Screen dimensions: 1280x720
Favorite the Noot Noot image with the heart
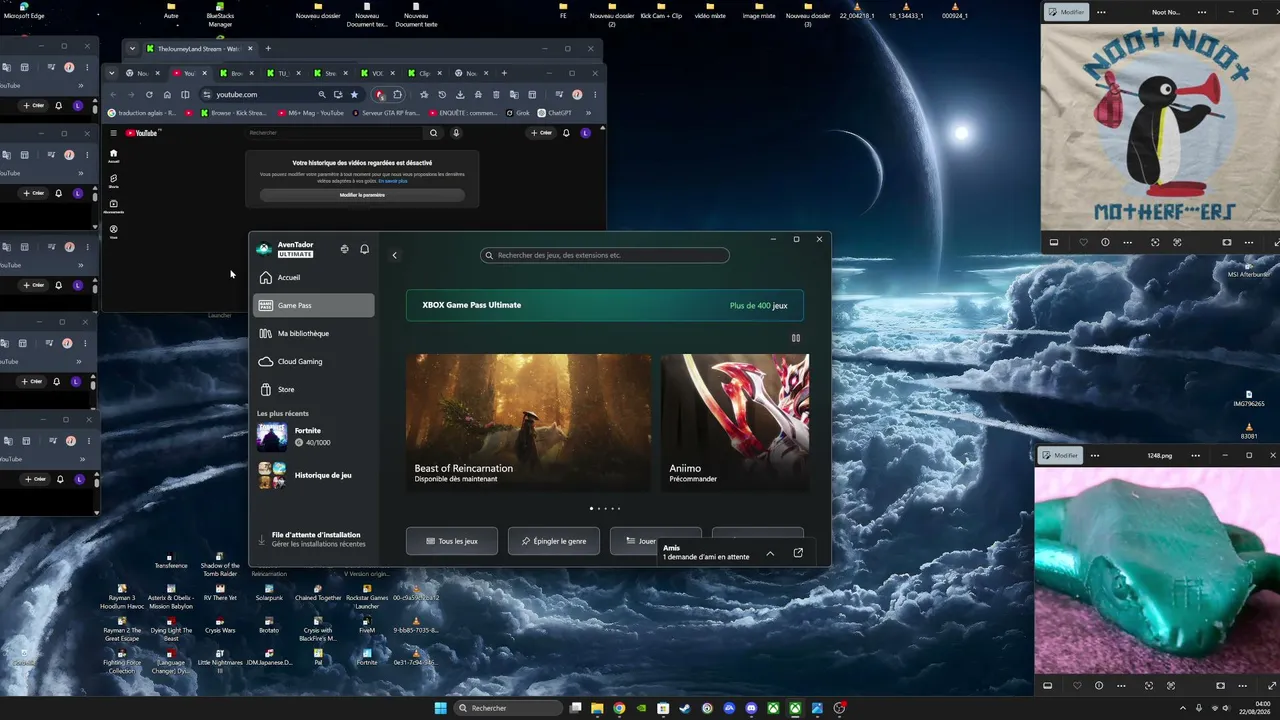click(1083, 242)
